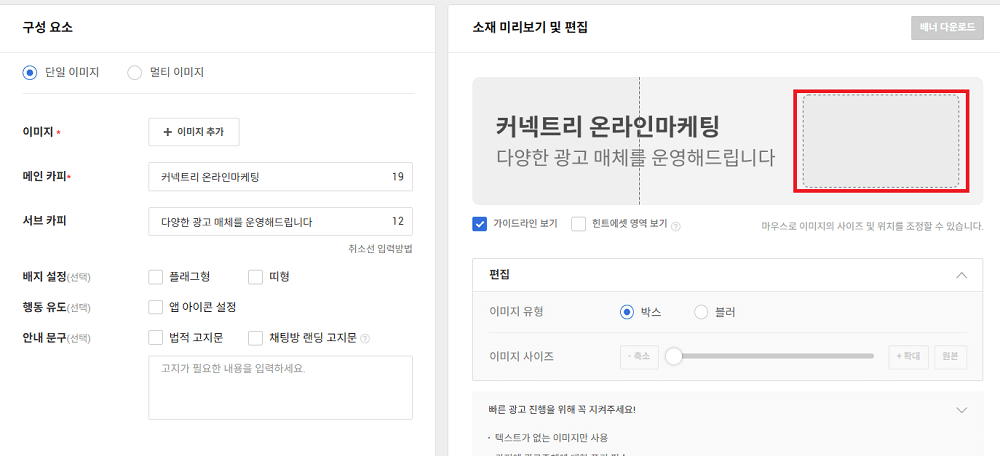Check the 법적 고지문 checkbox
Viewport: 1000px width, 456px height.
click(x=156, y=337)
